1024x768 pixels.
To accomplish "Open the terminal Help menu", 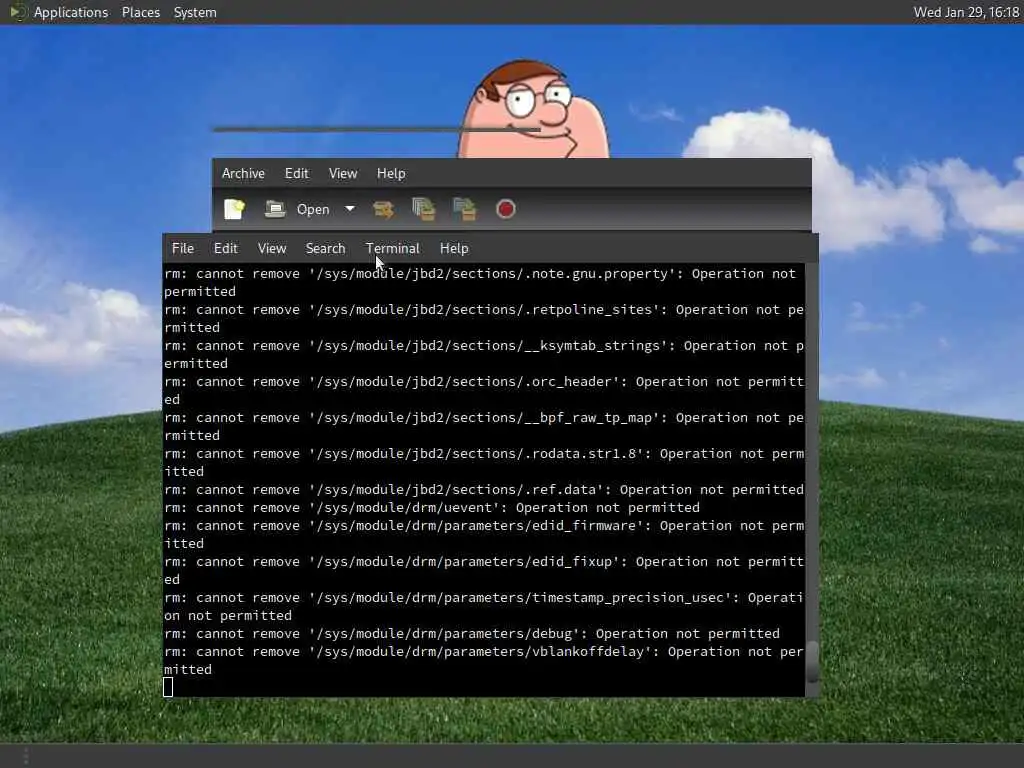I will click(454, 248).
